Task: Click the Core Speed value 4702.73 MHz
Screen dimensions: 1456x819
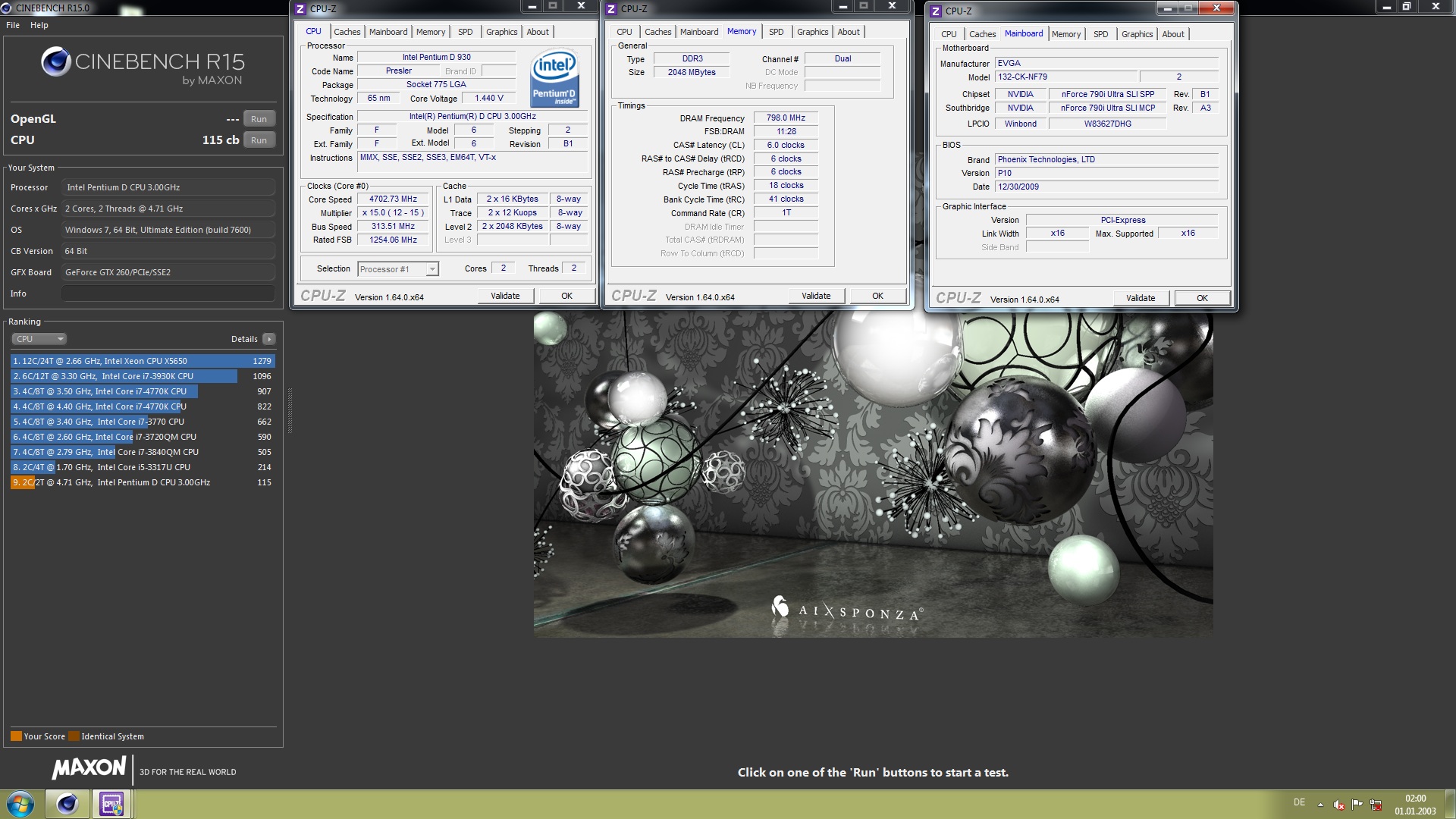Action: click(394, 199)
